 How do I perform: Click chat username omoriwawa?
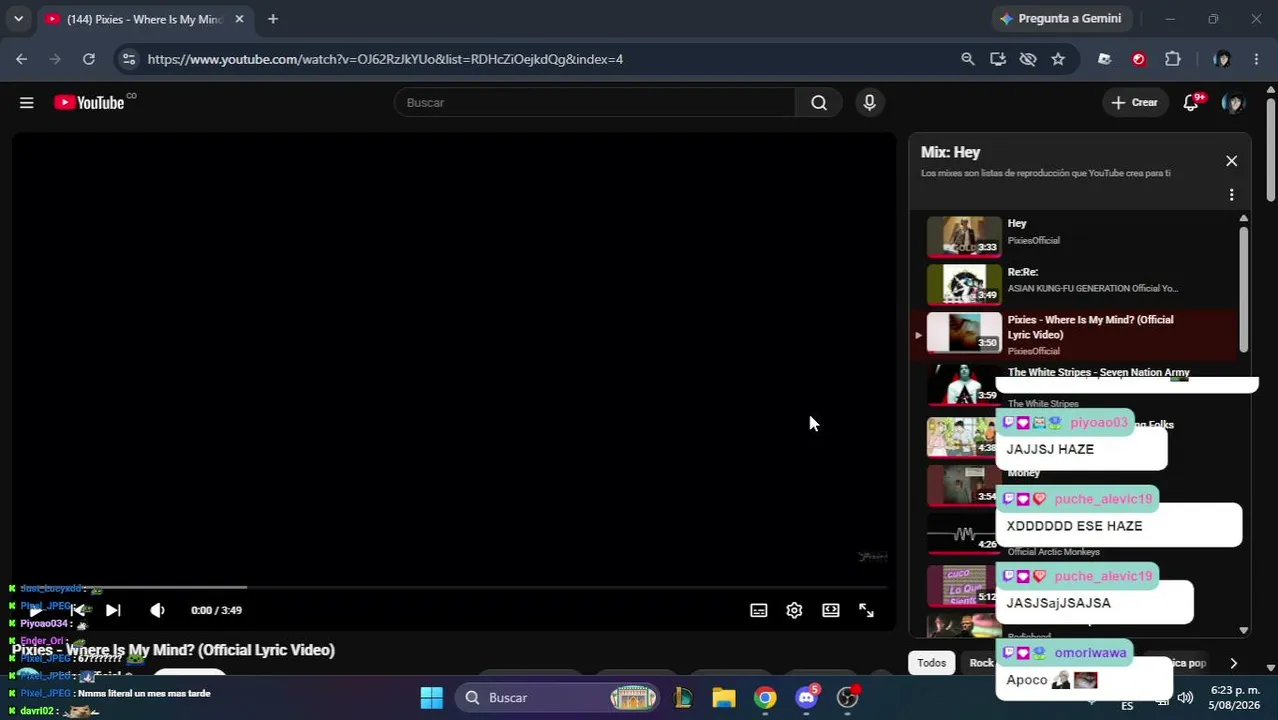tap(1090, 653)
